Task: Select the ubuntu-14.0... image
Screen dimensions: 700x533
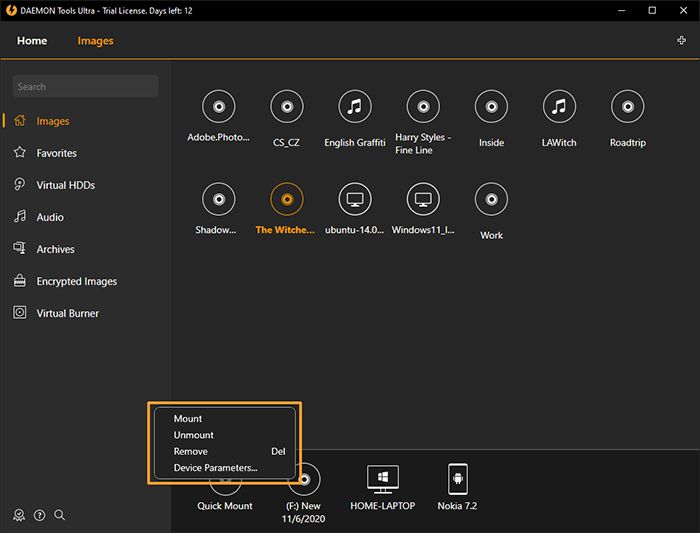Action: pos(355,199)
